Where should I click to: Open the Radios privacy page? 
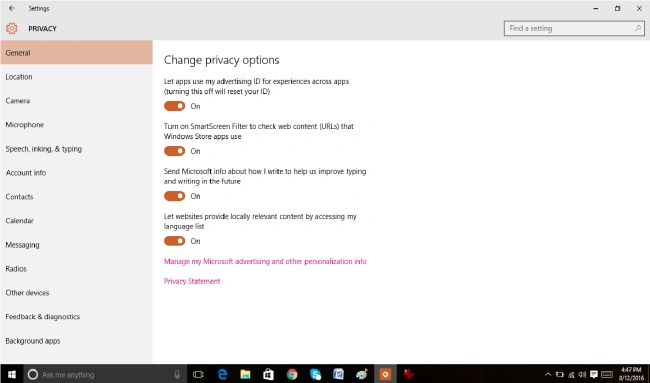pos(76,269)
